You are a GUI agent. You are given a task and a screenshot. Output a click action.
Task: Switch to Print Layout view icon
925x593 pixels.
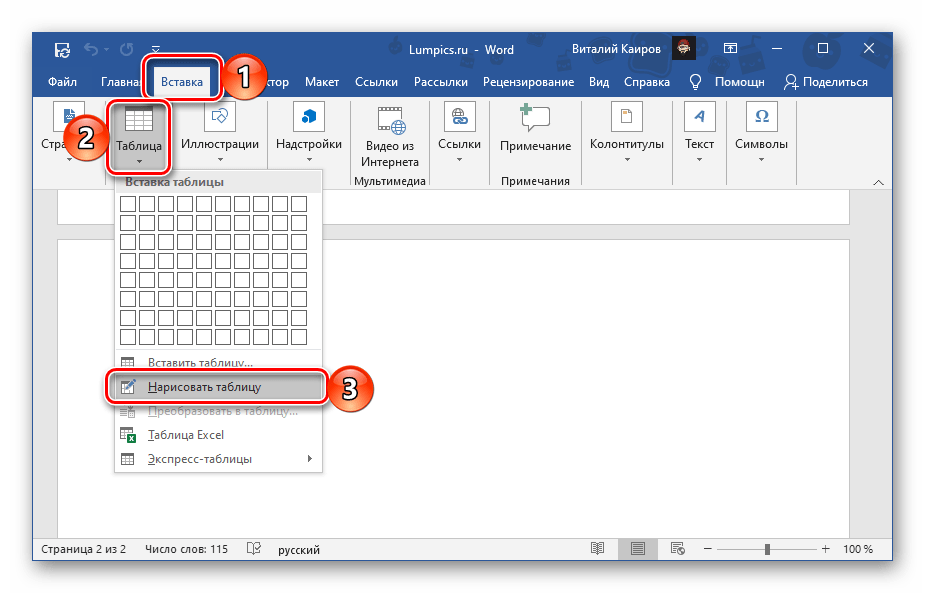point(638,549)
